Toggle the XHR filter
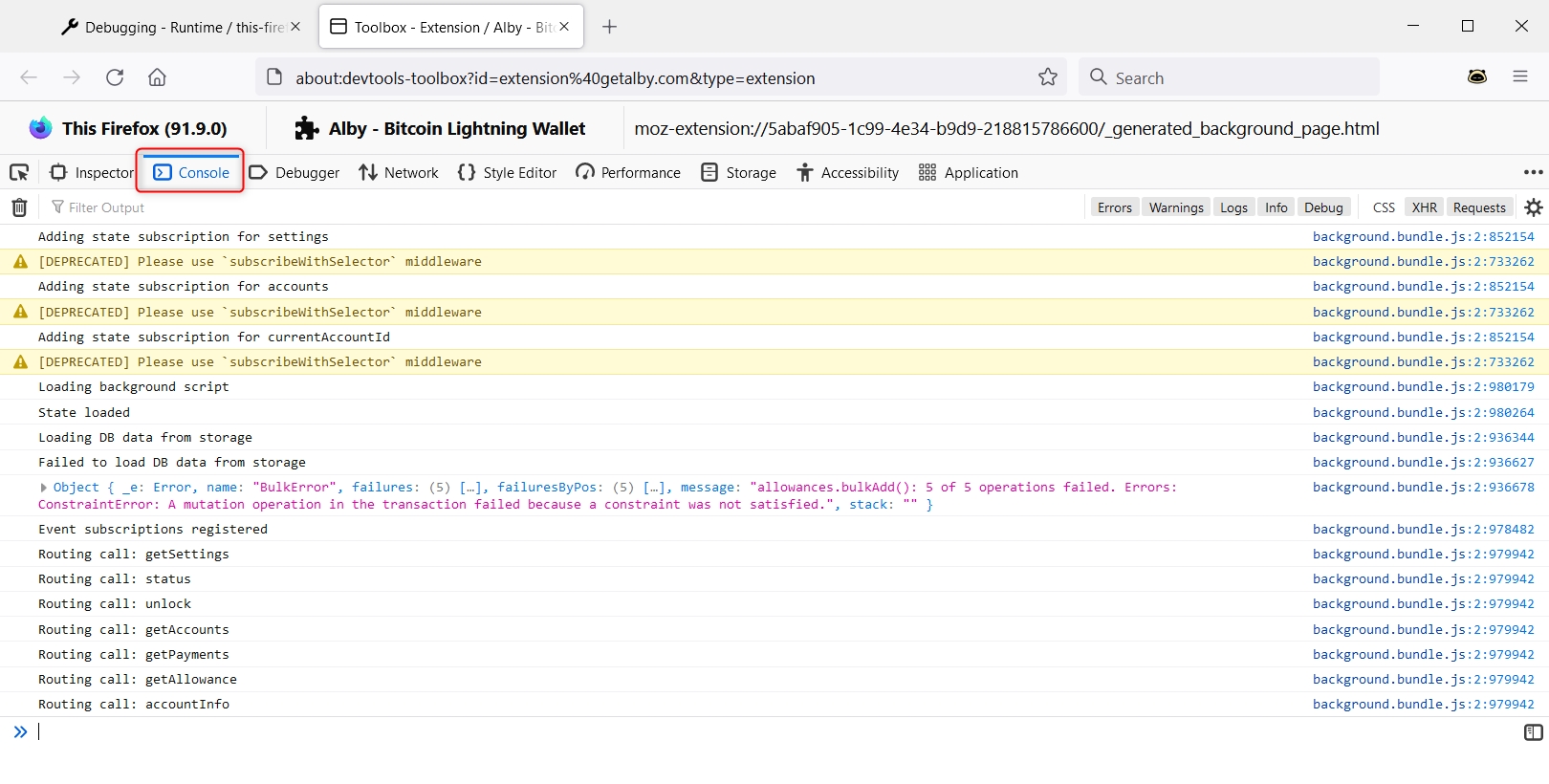 pos(1424,207)
